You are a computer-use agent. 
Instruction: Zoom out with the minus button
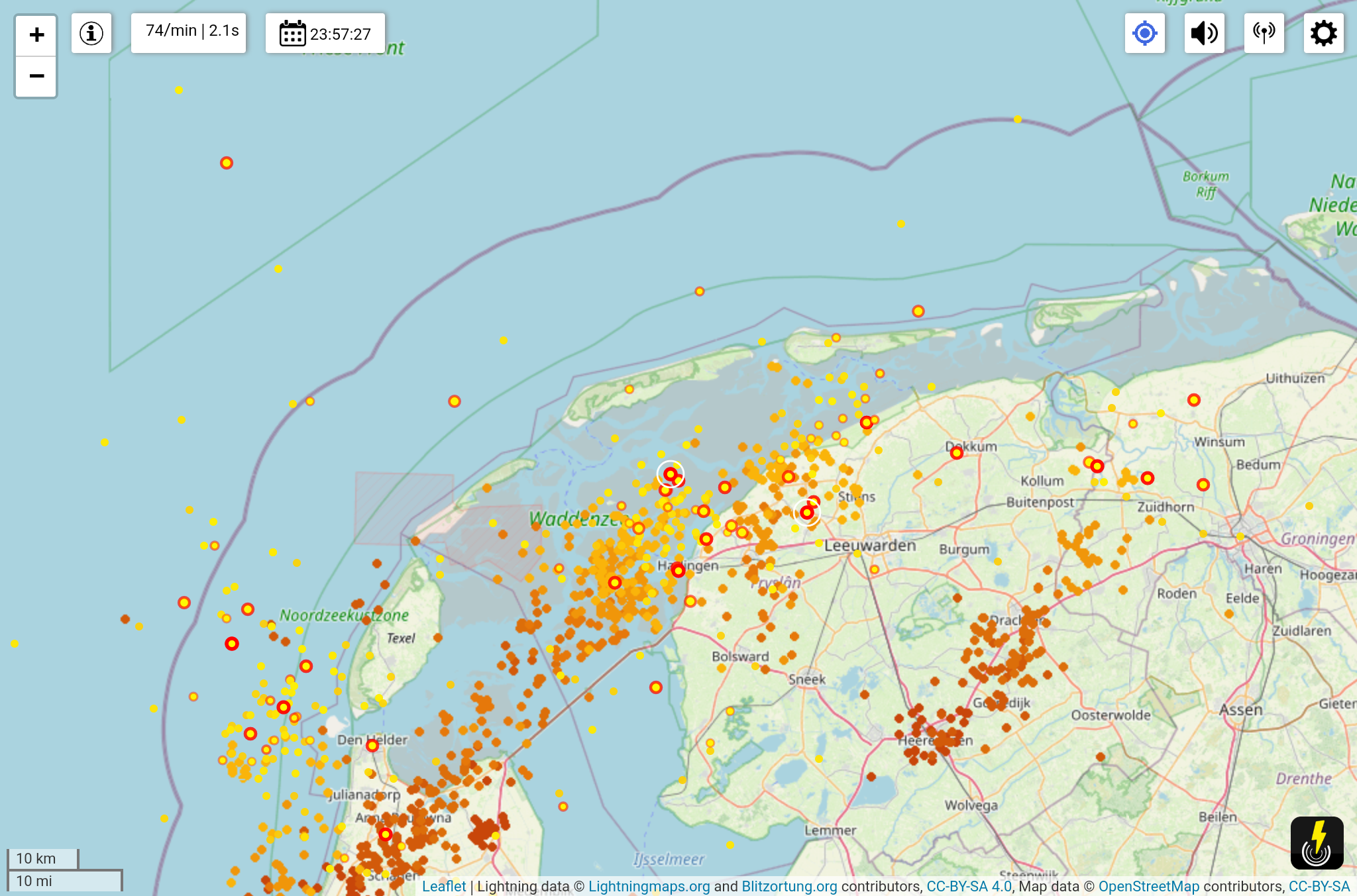pos(36,76)
